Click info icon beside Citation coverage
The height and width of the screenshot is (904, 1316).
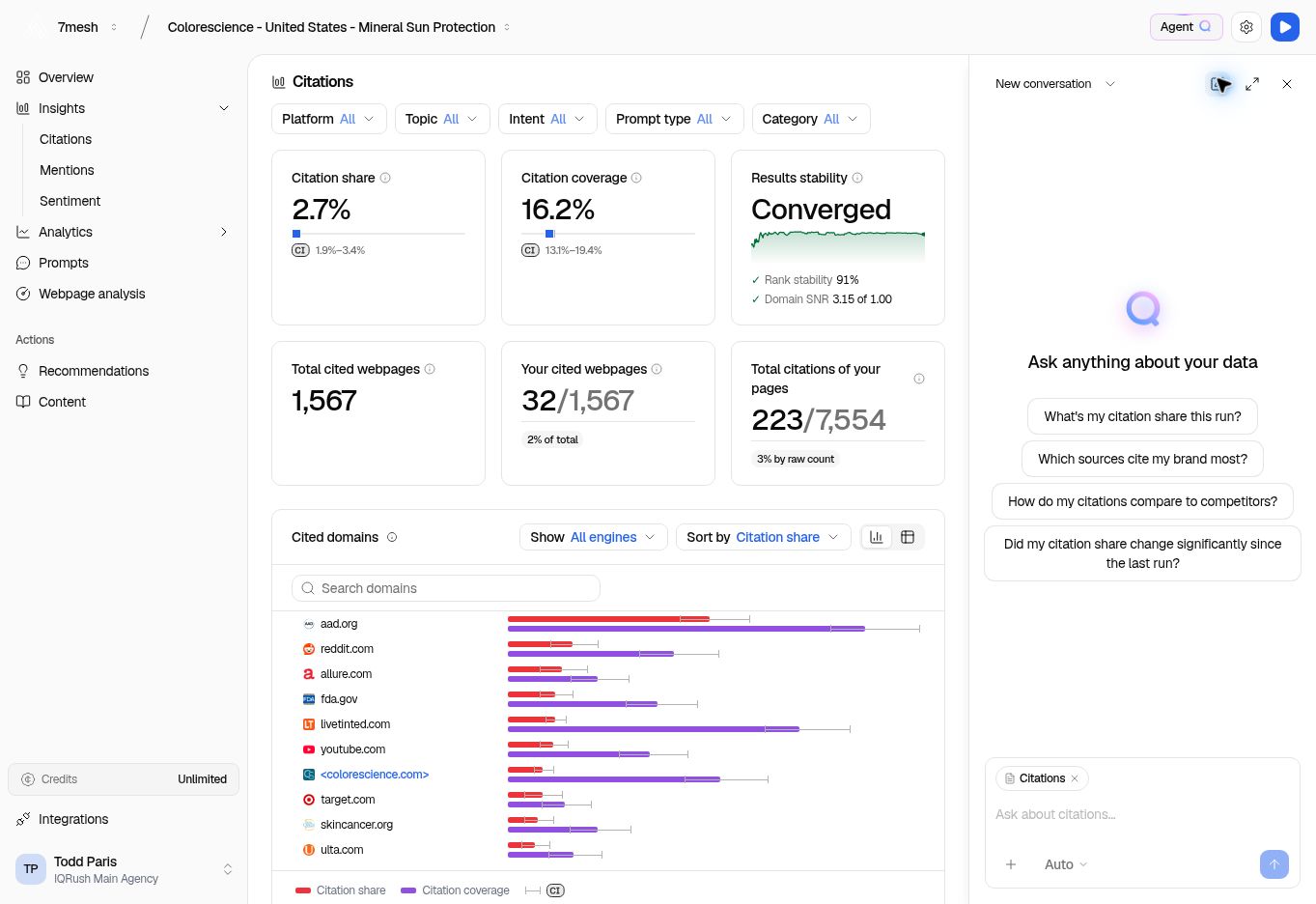[x=636, y=178]
